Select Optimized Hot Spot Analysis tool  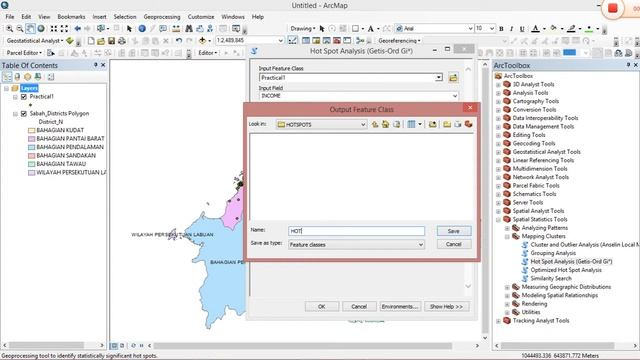566,270
